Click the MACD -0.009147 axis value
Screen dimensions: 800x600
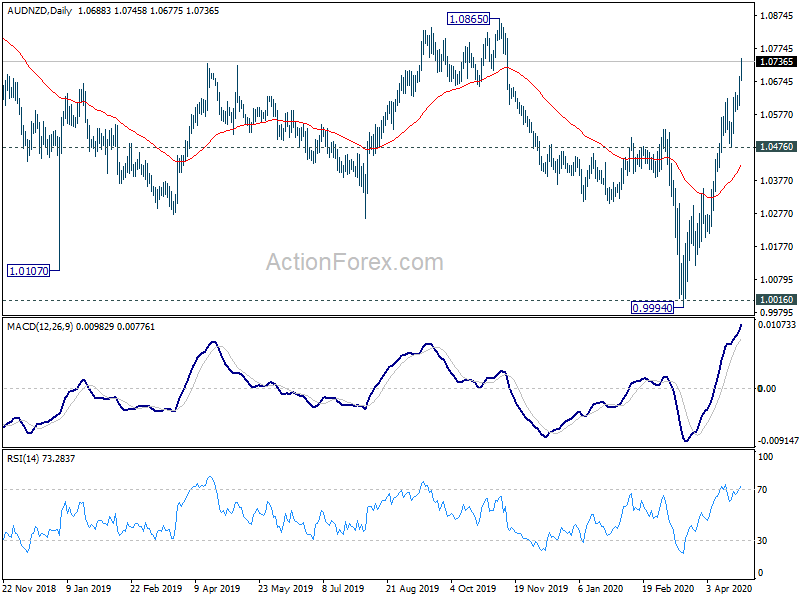[x=778, y=440]
